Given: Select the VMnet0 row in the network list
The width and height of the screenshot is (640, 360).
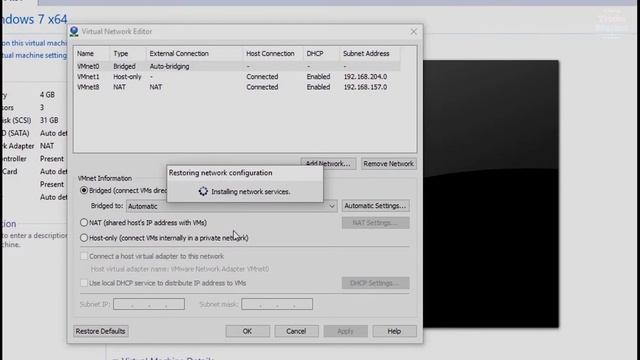Looking at the screenshot, I should pos(238,66).
